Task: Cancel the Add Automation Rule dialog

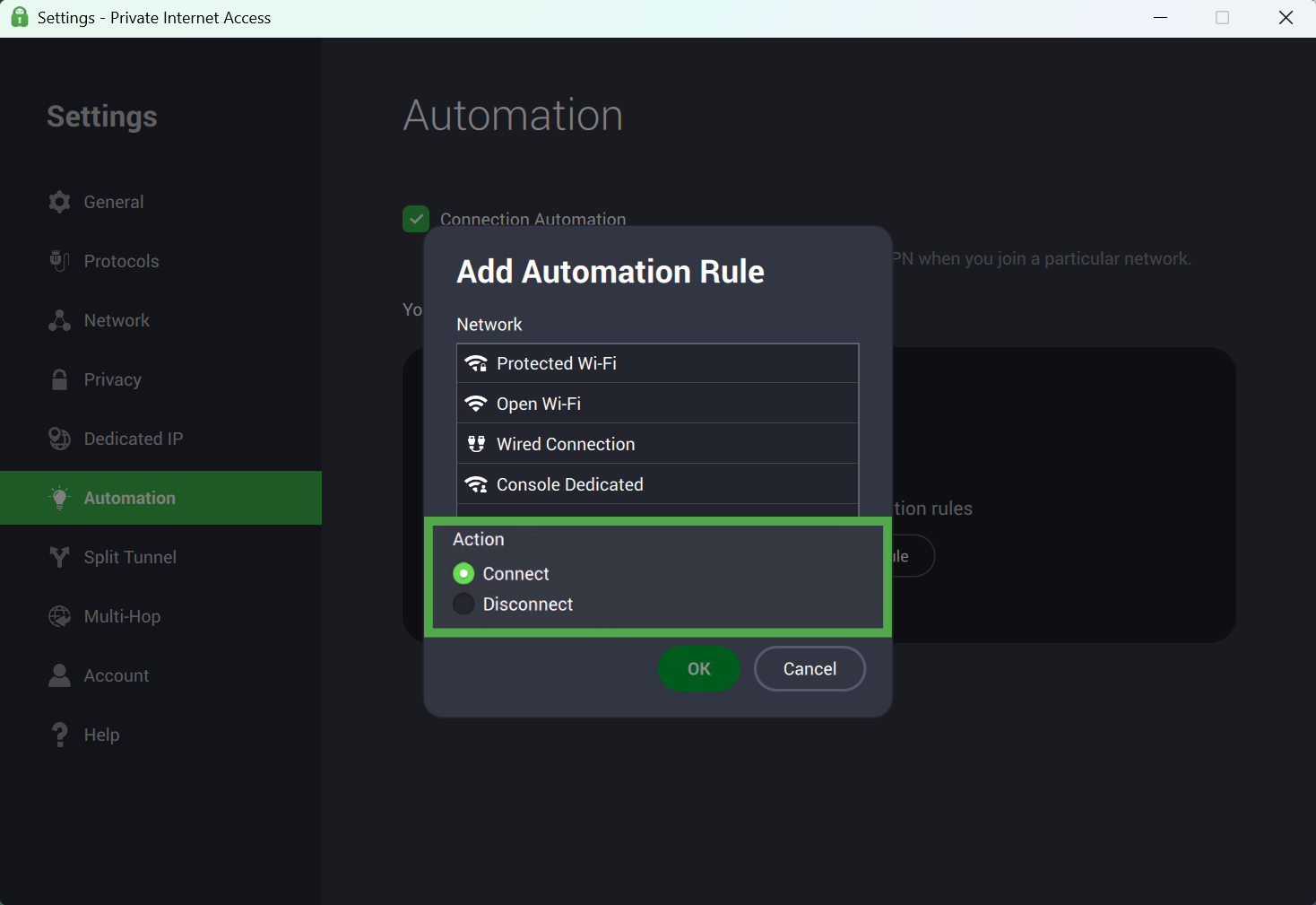Action: tap(810, 669)
